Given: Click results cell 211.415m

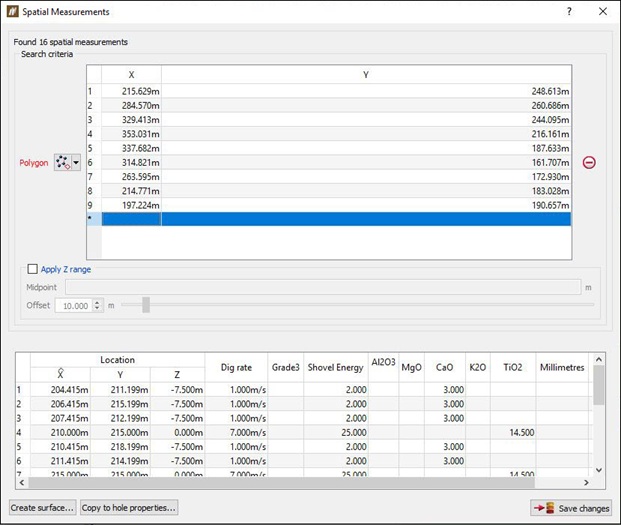Looking at the screenshot, I should coord(60,461).
